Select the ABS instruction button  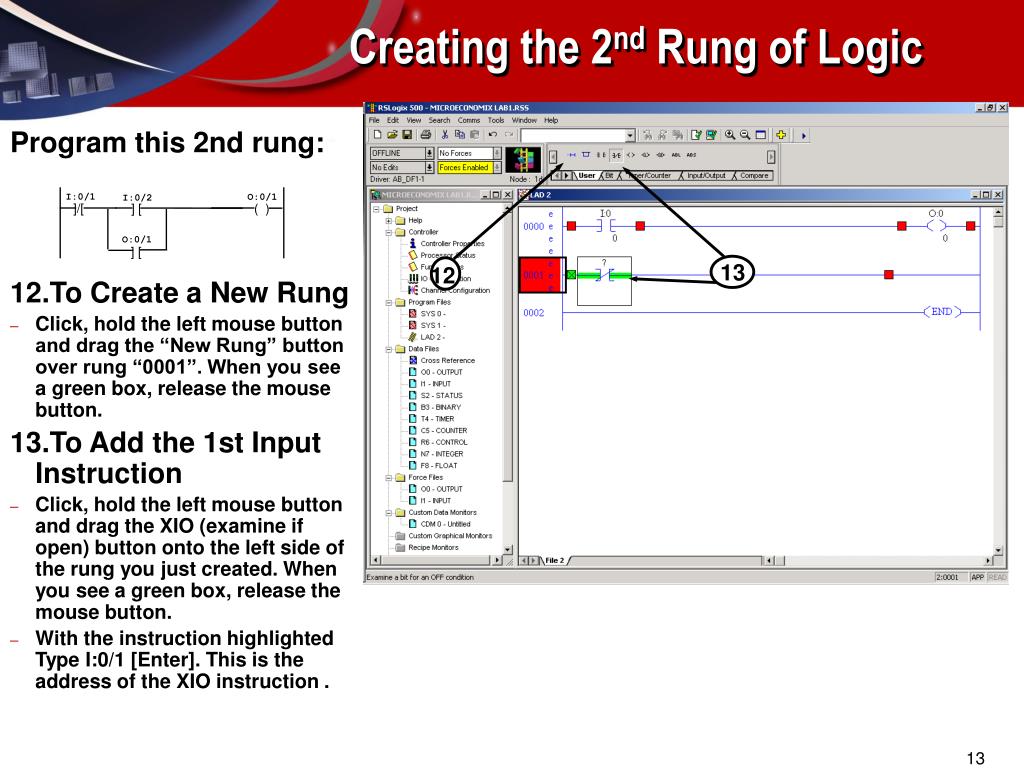pos(691,155)
